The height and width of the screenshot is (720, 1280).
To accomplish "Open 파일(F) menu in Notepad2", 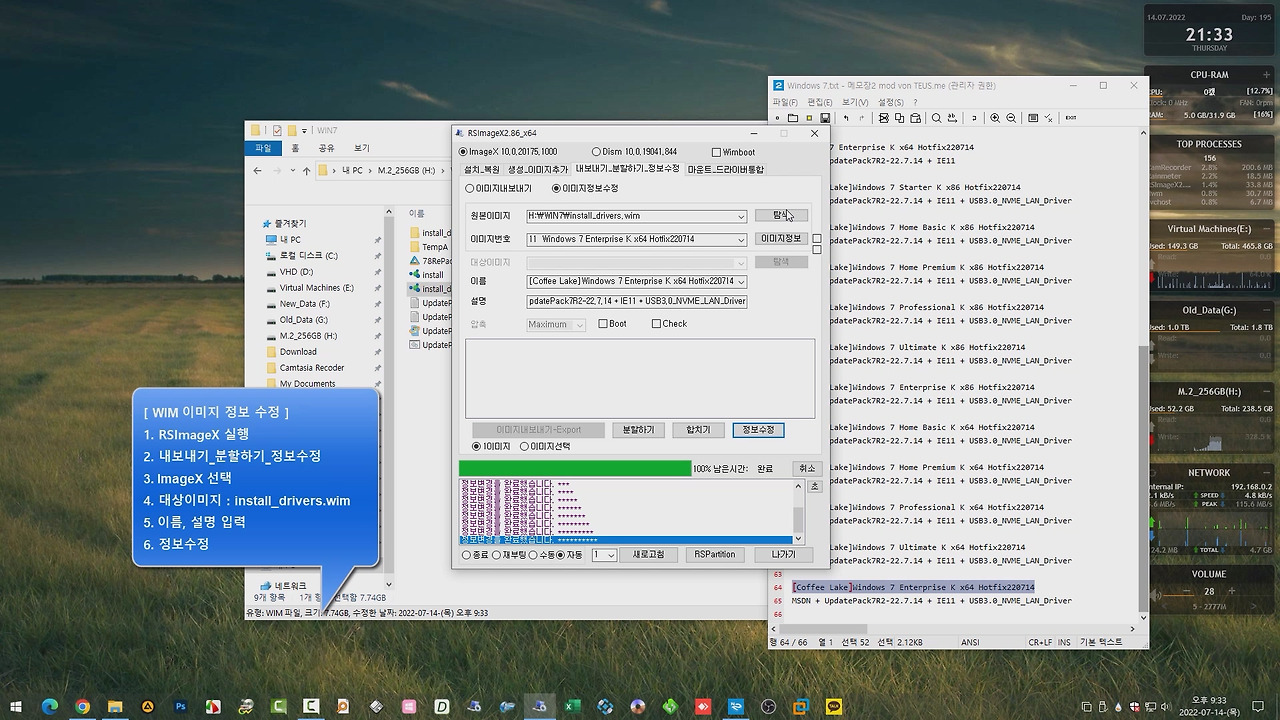I will click(x=785, y=102).
